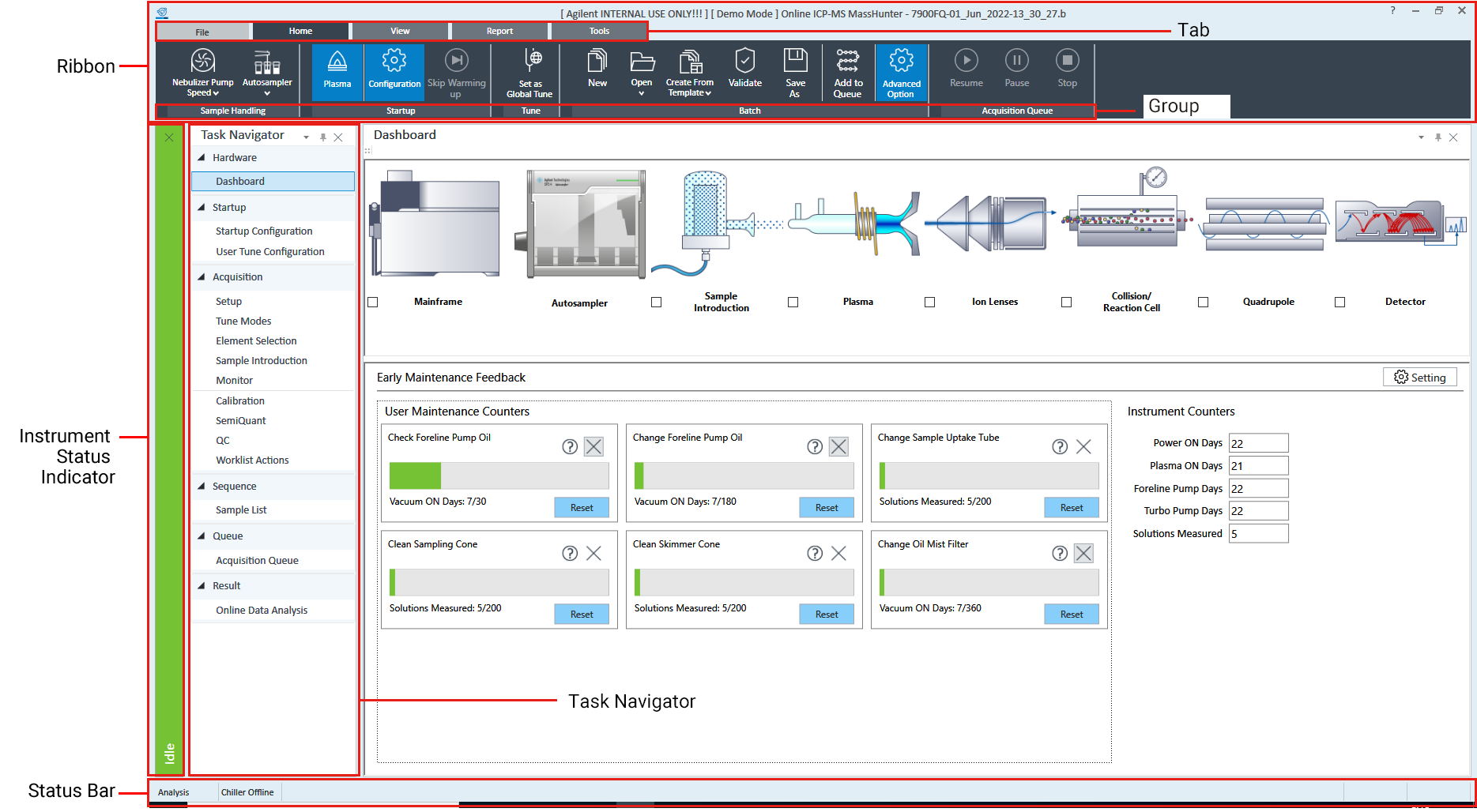Open Task Navigator panel options dropdown

tap(306, 137)
